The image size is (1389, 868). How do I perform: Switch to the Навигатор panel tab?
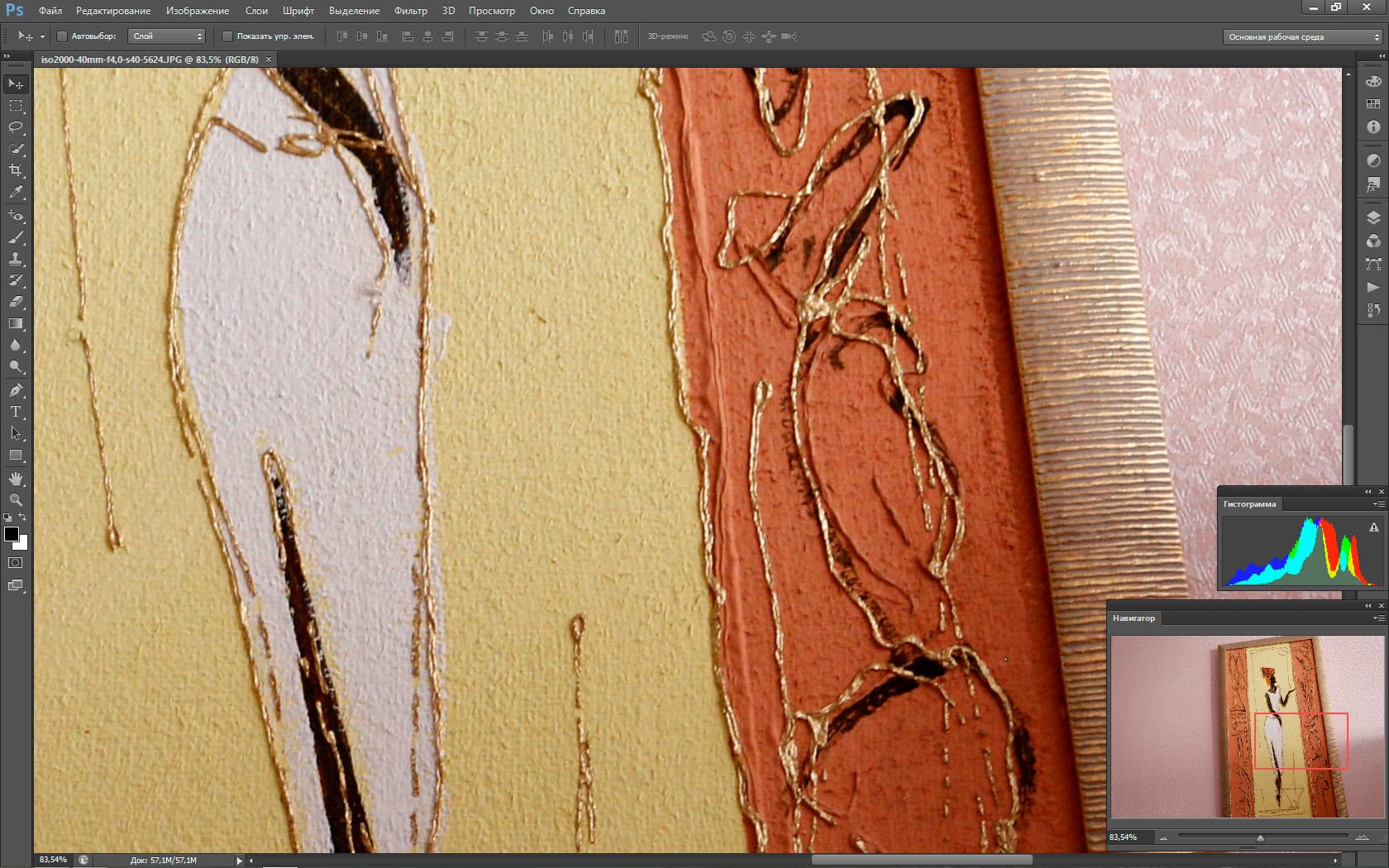click(x=1134, y=618)
